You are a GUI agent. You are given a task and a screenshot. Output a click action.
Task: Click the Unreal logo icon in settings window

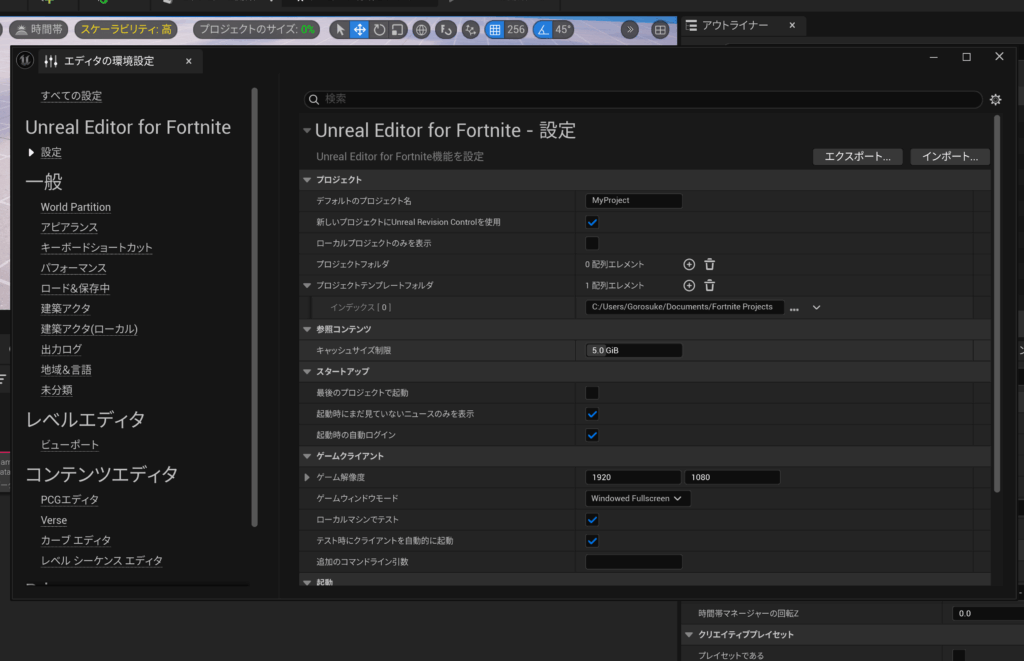point(25,61)
